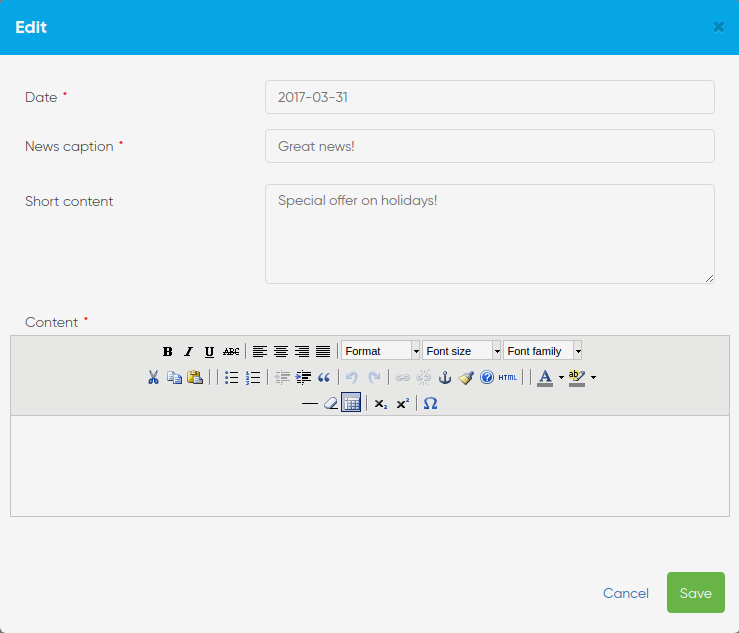Screen dimensions: 739x633
Task: Insert an anchor in content
Action: (445, 377)
